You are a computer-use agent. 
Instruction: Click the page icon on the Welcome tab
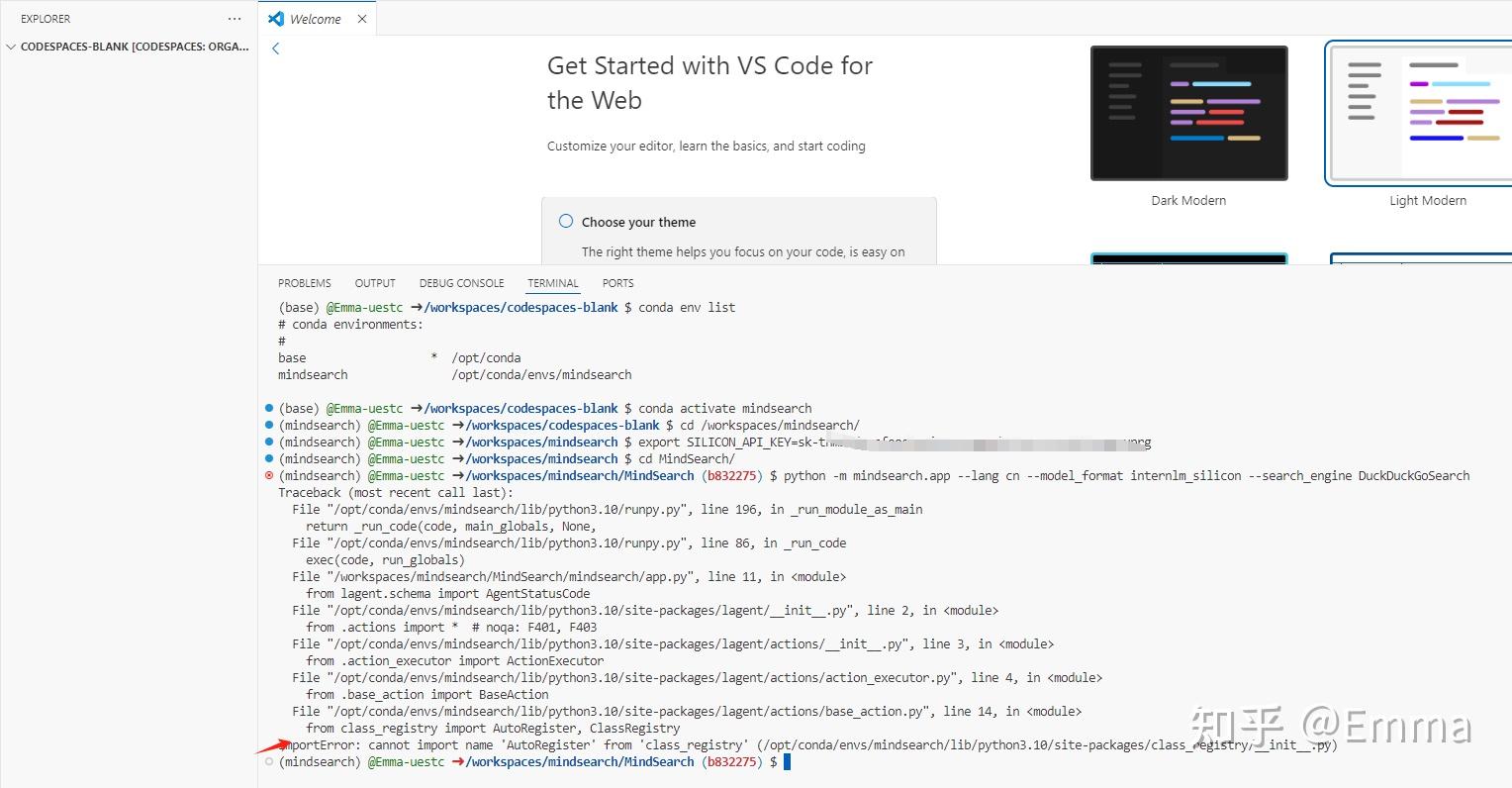[x=275, y=18]
